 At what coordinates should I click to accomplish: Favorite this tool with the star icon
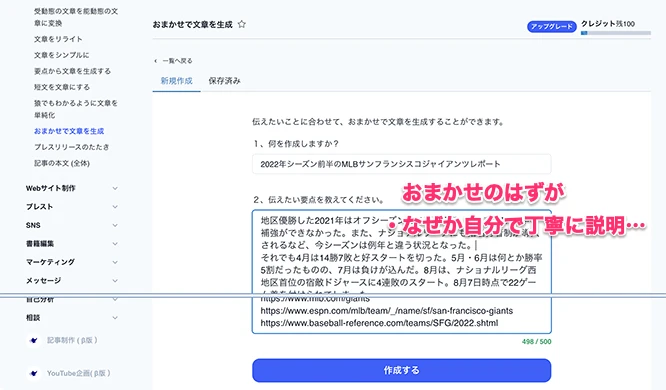[242, 24]
